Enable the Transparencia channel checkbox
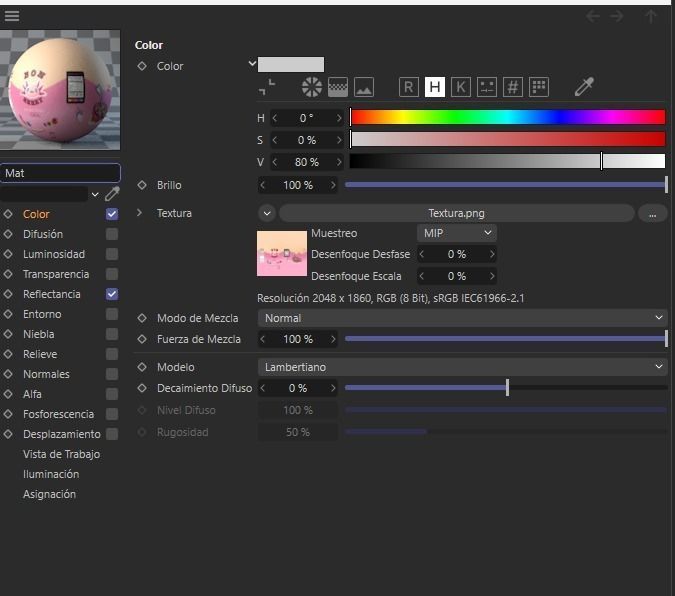 click(112, 274)
